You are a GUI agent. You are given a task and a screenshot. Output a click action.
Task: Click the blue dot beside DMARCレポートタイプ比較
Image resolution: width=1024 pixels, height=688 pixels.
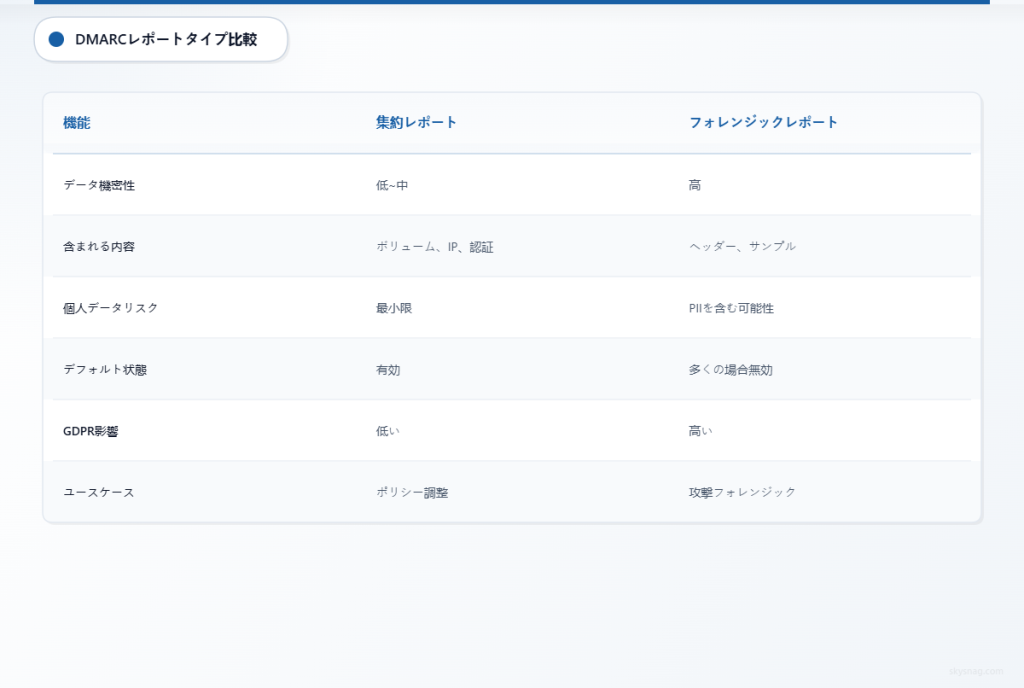[x=56, y=39]
